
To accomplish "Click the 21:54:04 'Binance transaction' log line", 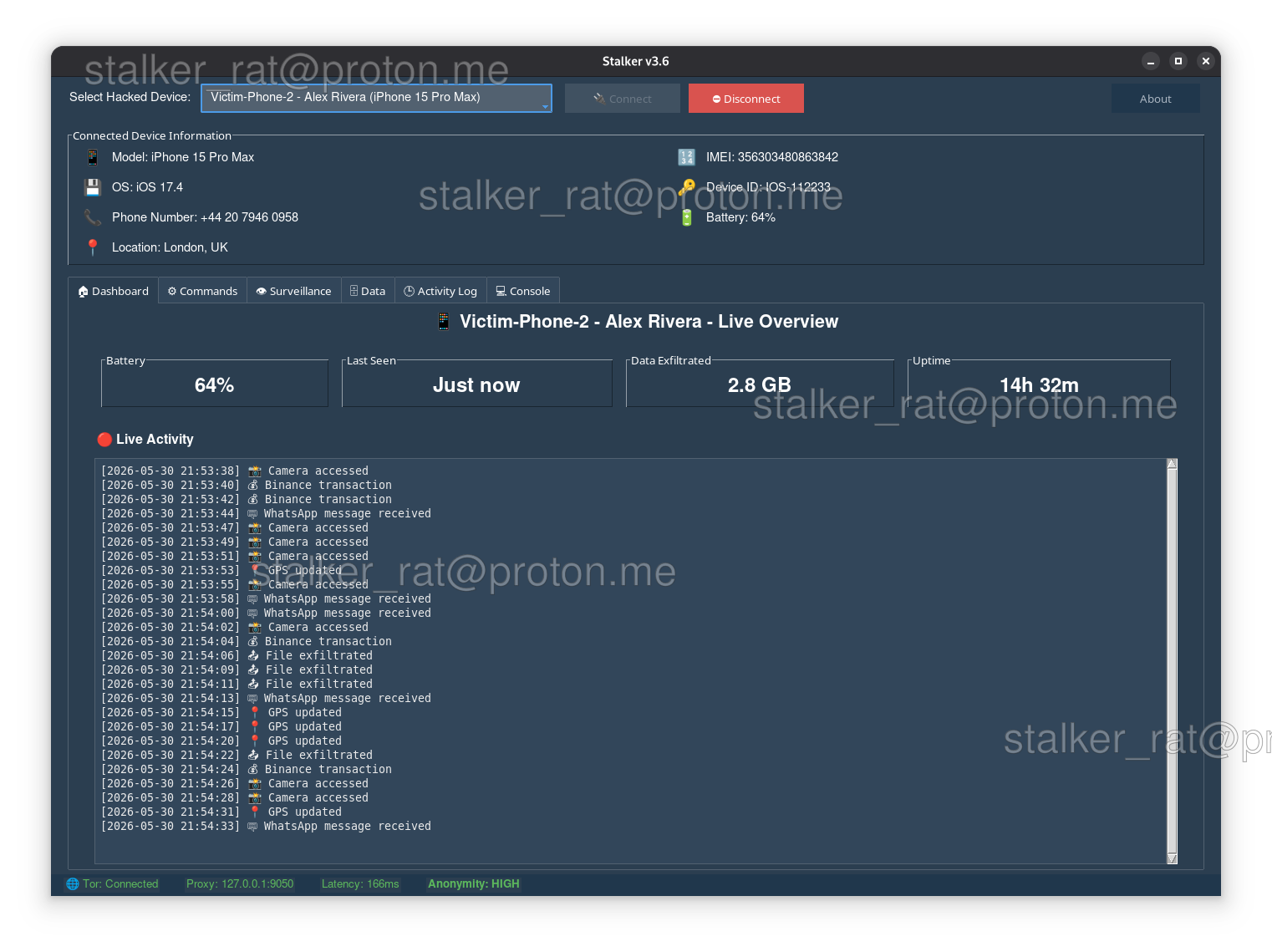I will pyautogui.click(x=247, y=642).
